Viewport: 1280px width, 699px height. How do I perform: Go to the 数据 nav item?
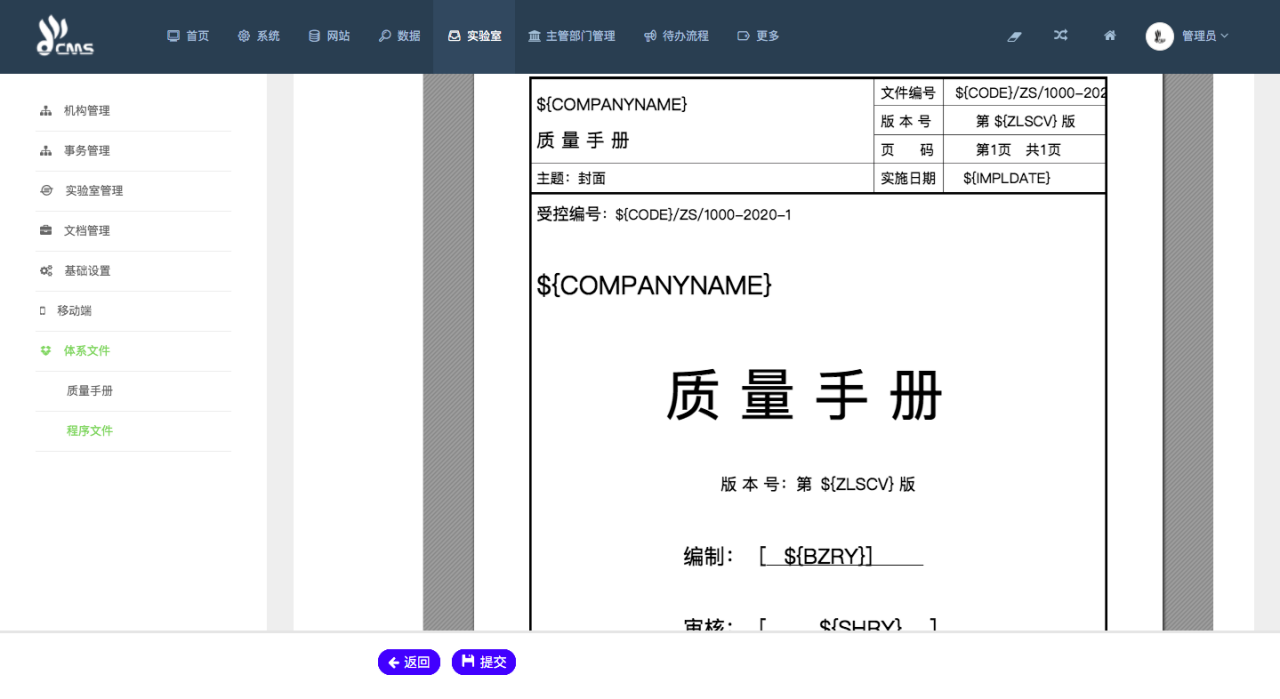coord(399,36)
